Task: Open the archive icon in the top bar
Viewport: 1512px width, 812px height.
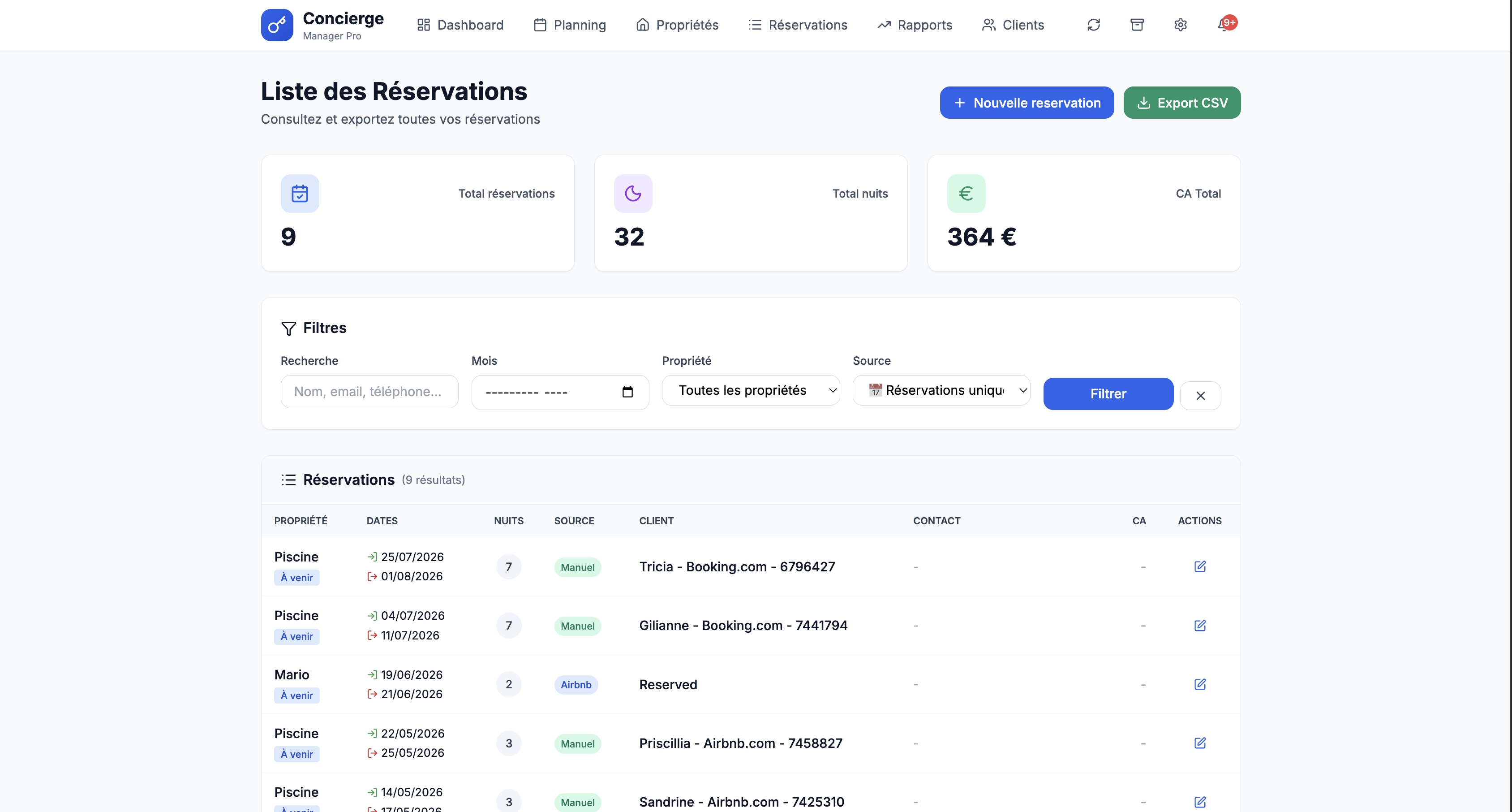Action: tap(1137, 25)
